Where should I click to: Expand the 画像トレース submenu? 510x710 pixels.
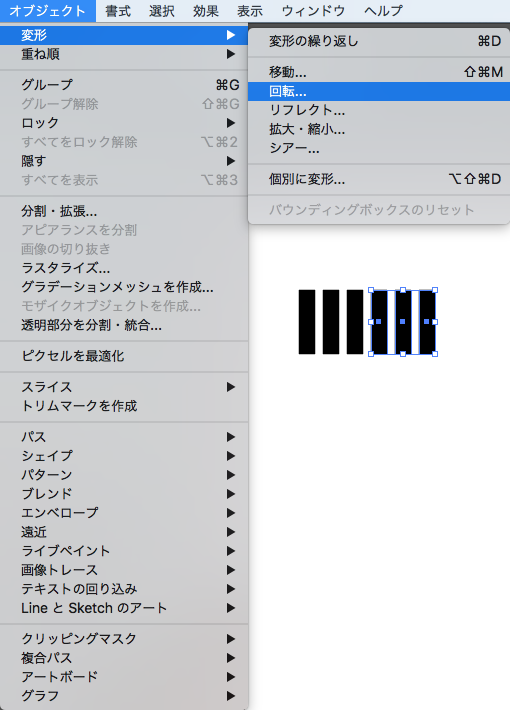[124, 570]
